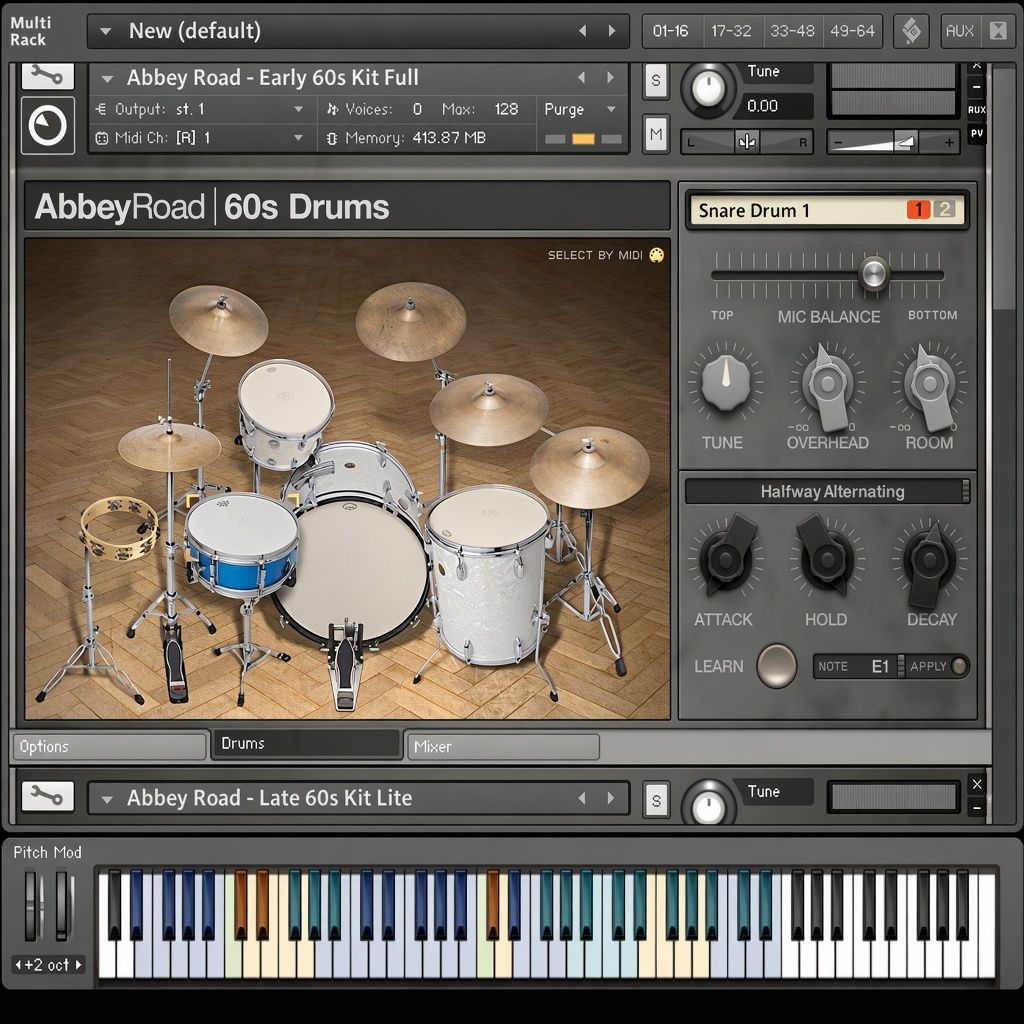Switch to rack page 01-16
Viewport: 1024px width, 1024px height.
coord(671,31)
